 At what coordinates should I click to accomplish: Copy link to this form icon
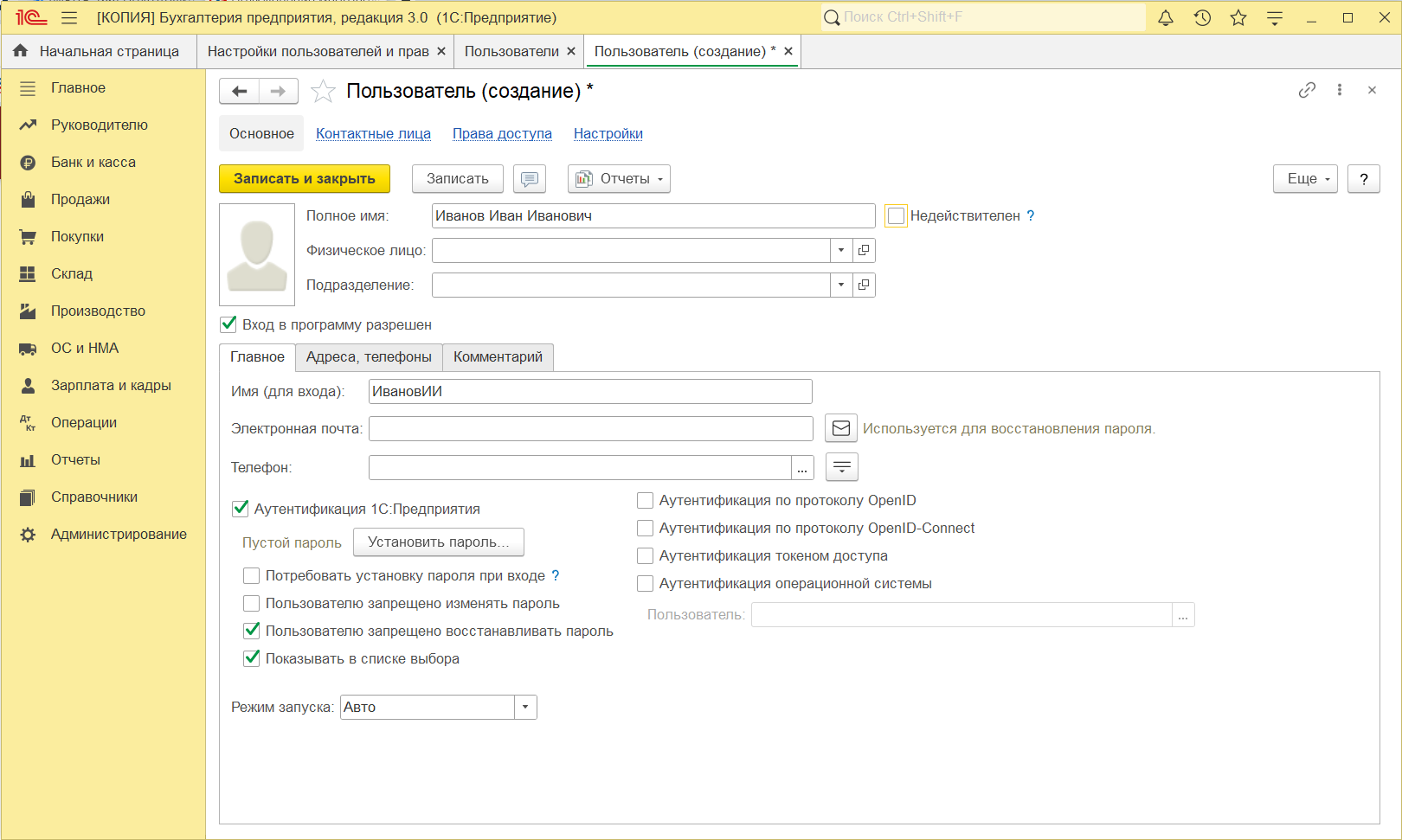point(1307,90)
